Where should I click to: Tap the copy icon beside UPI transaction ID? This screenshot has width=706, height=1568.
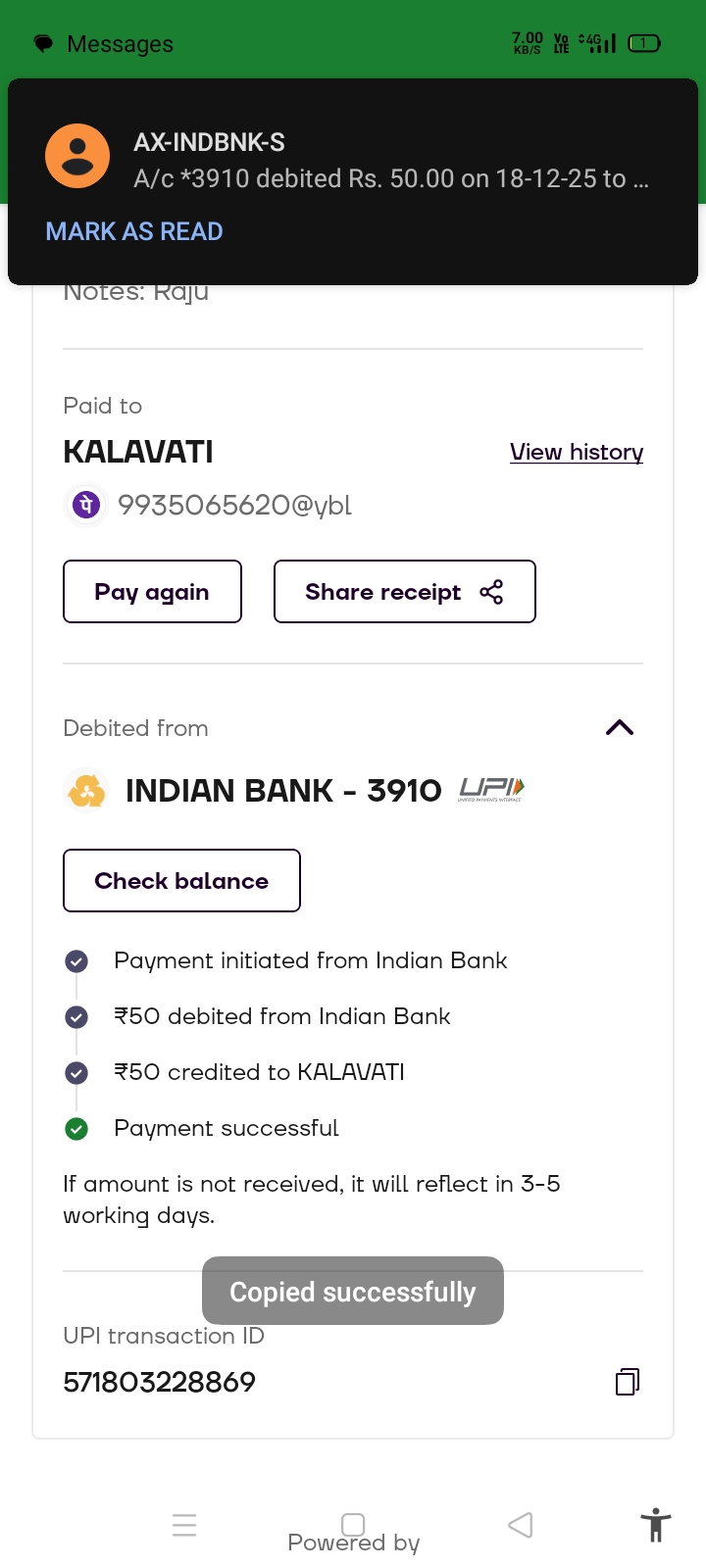click(x=627, y=1382)
